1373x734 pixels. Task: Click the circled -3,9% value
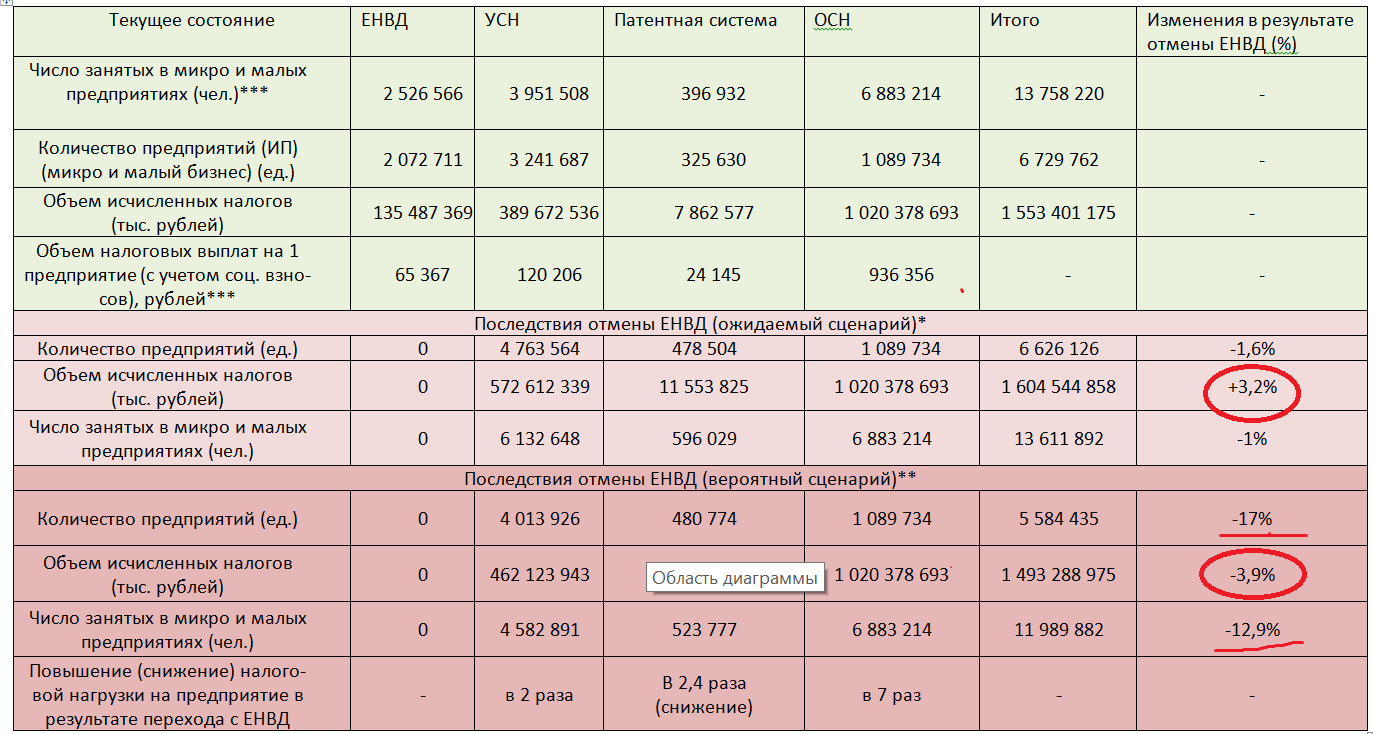[1250, 574]
